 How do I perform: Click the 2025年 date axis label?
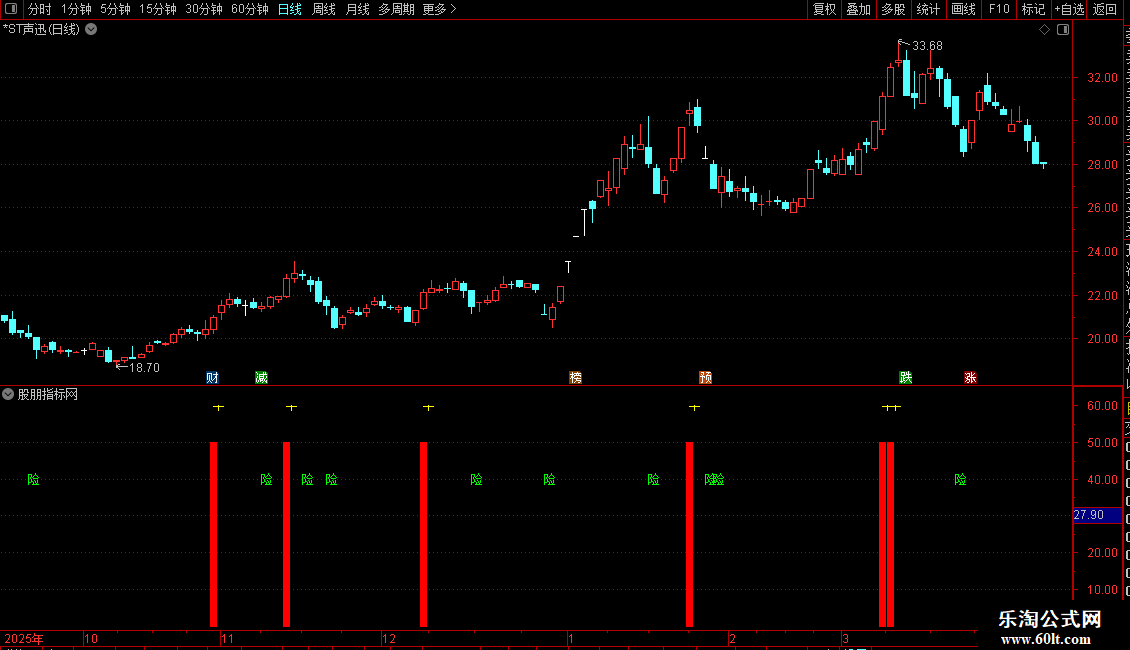tap(24, 638)
